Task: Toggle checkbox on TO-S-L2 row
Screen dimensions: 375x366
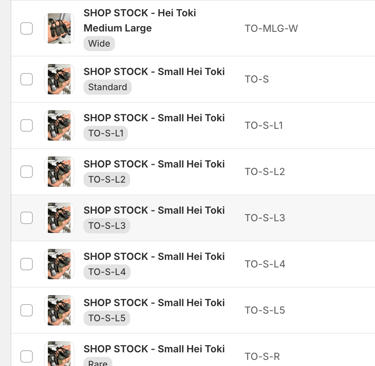Action: 26,172
